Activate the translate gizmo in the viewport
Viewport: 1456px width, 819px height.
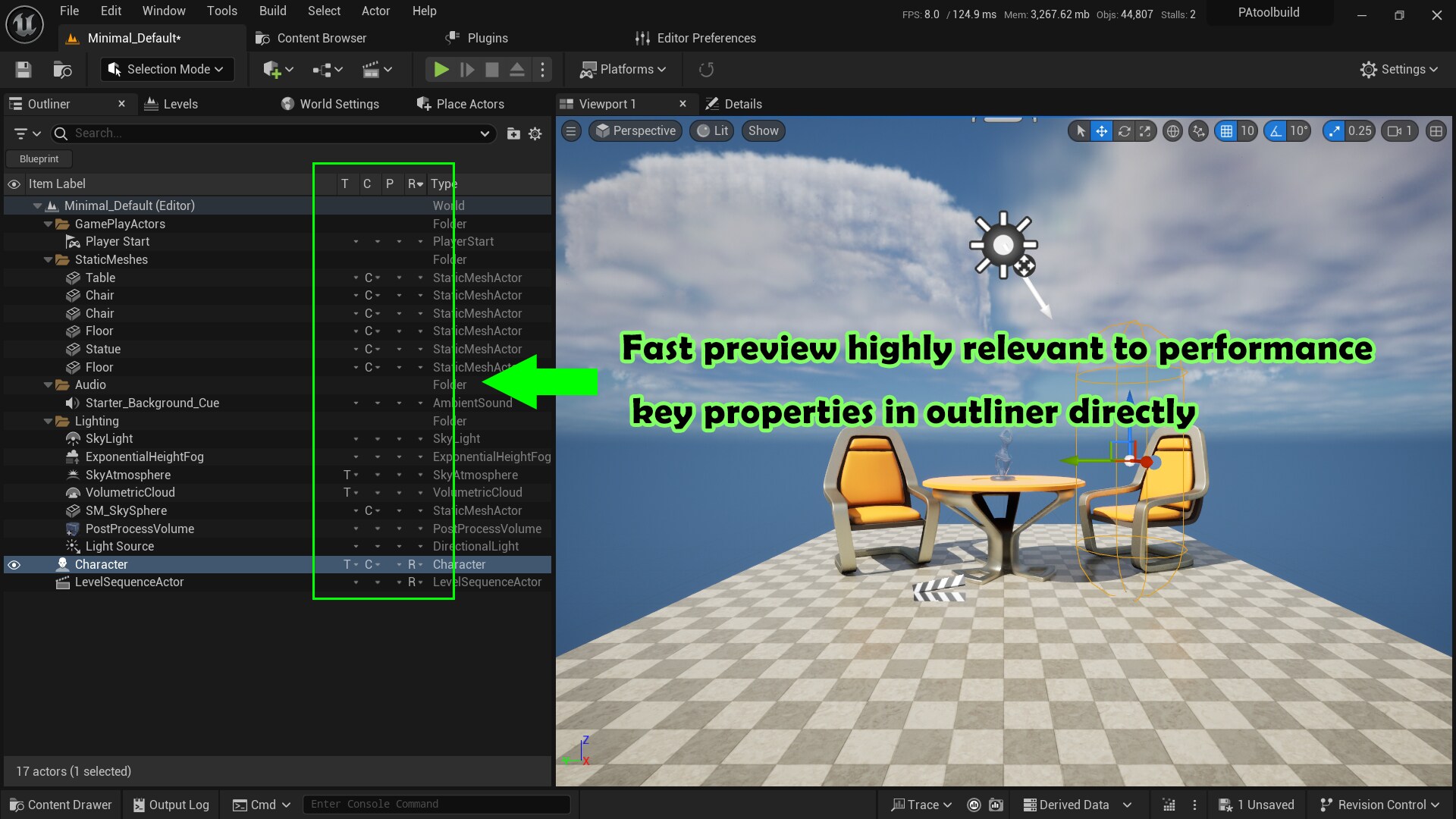pos(1101,130)
